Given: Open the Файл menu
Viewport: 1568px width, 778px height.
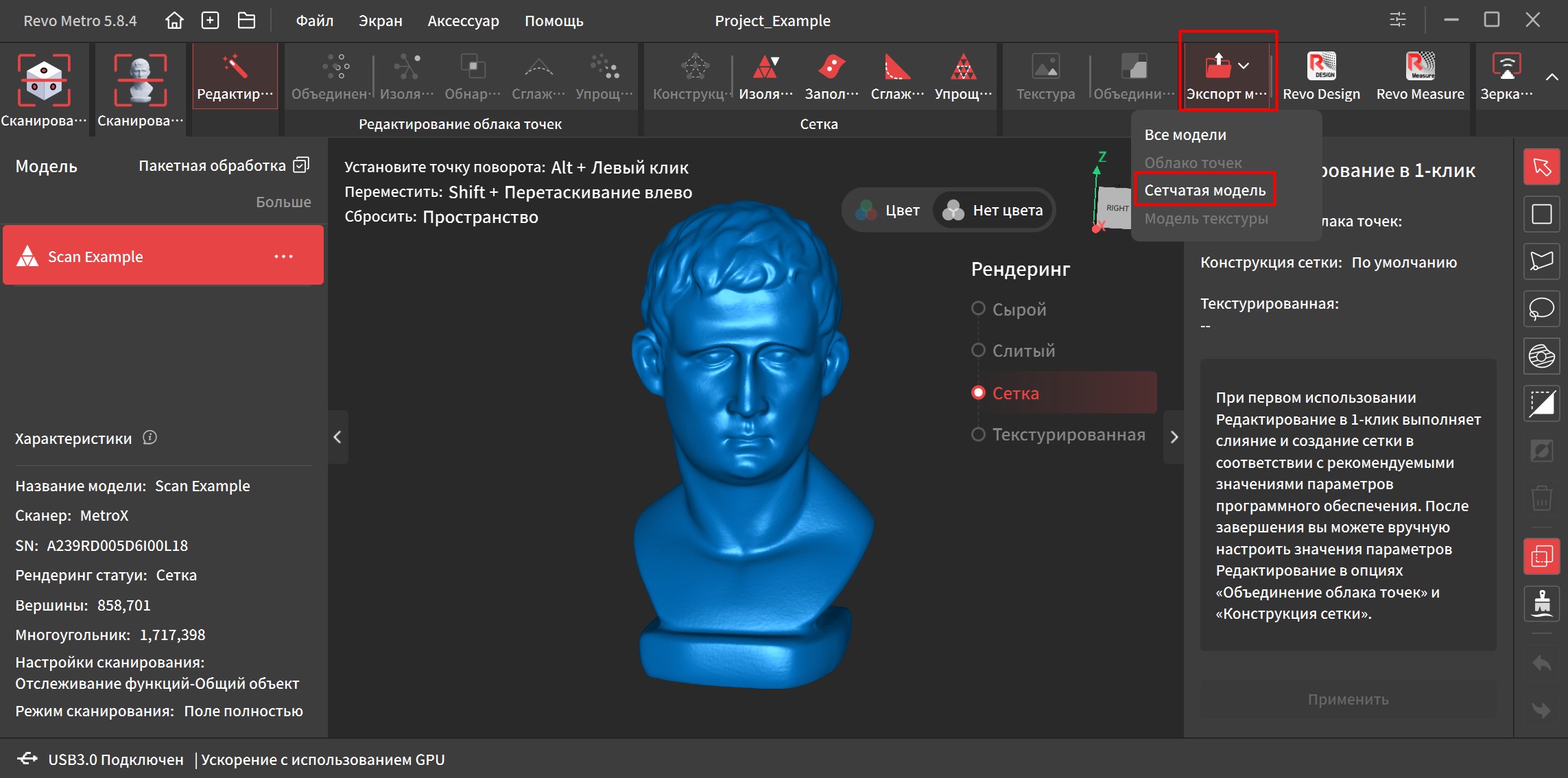Looking at the screenshot, I should [x=315, y=21].
